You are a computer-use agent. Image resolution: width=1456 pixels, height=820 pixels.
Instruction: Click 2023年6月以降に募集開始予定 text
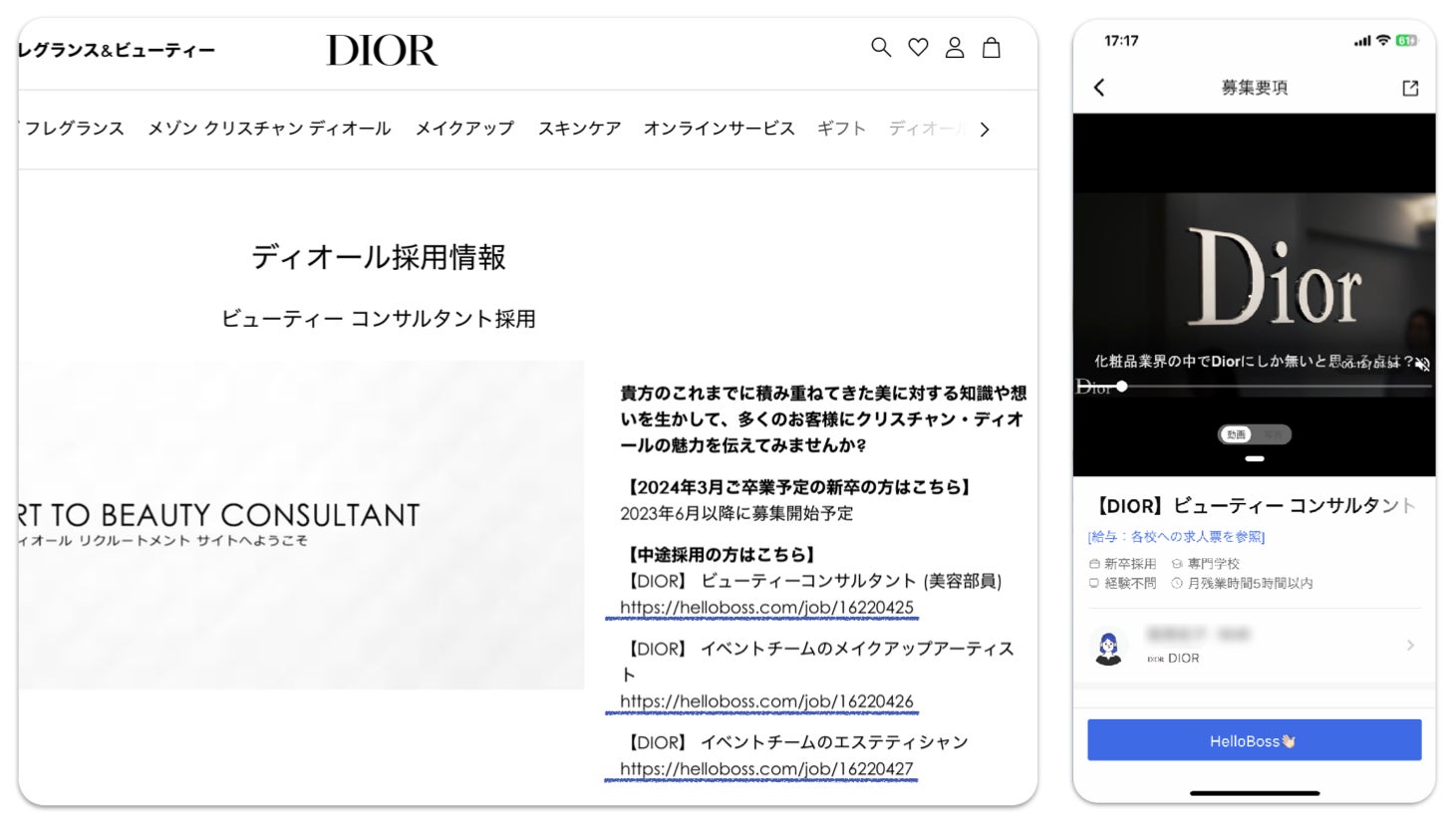[x=736, y=514]
